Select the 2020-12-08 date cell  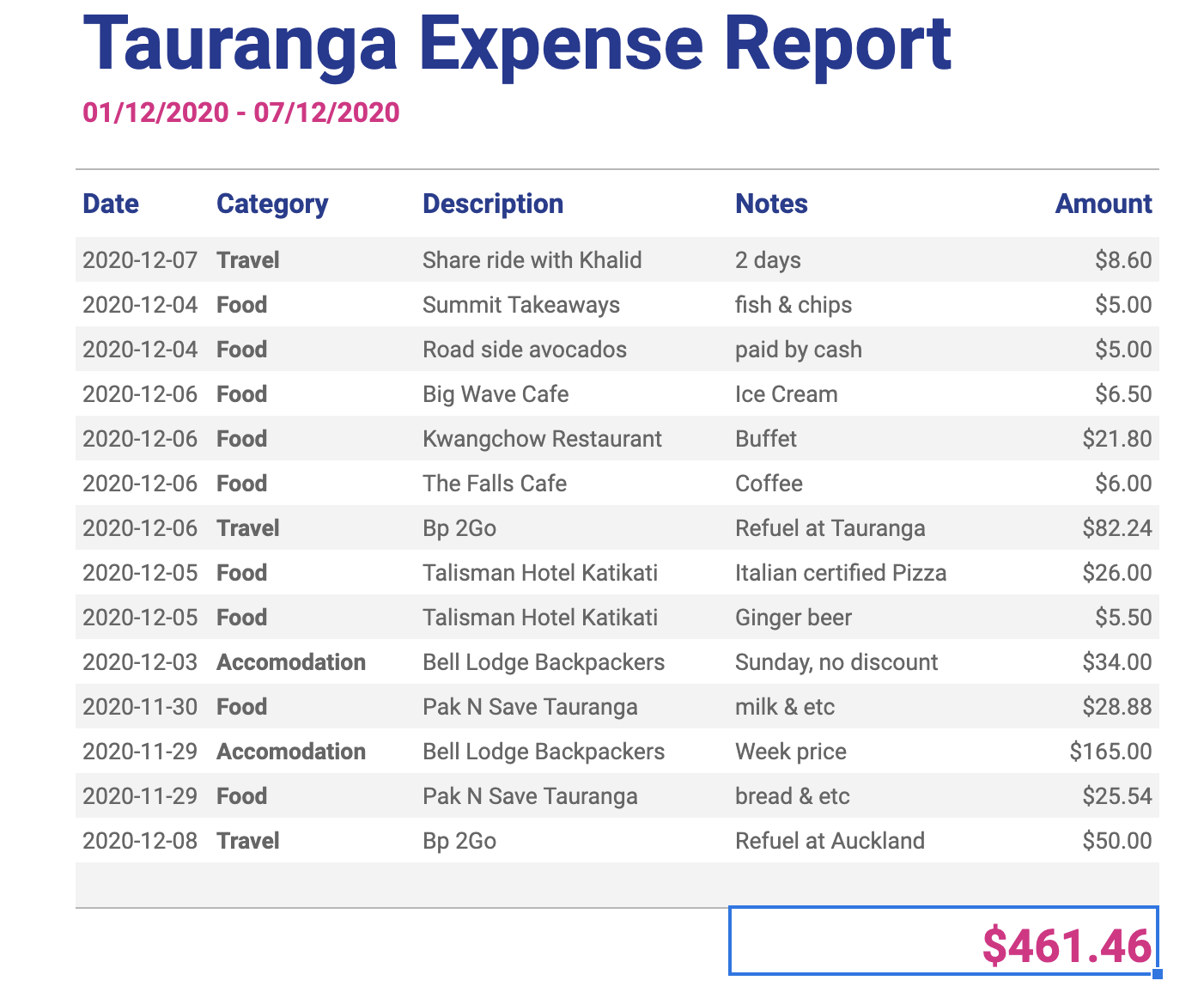click(x=140, y=841)
